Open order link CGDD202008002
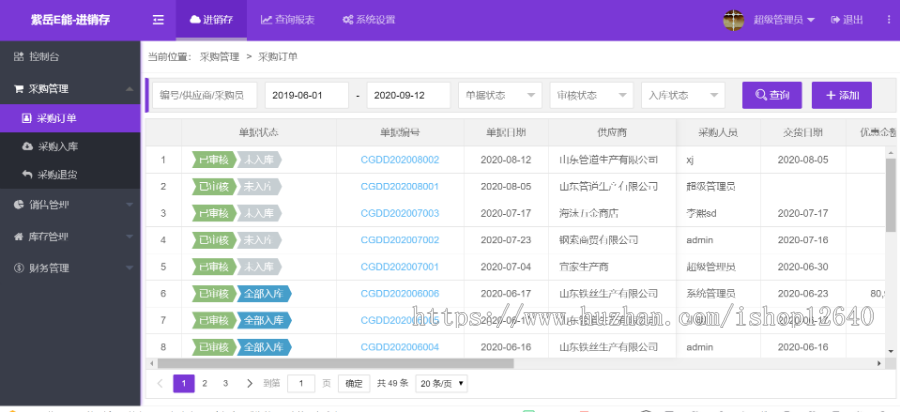The height and width of the screenshot is (412, 900). click(x=399, y=160)
